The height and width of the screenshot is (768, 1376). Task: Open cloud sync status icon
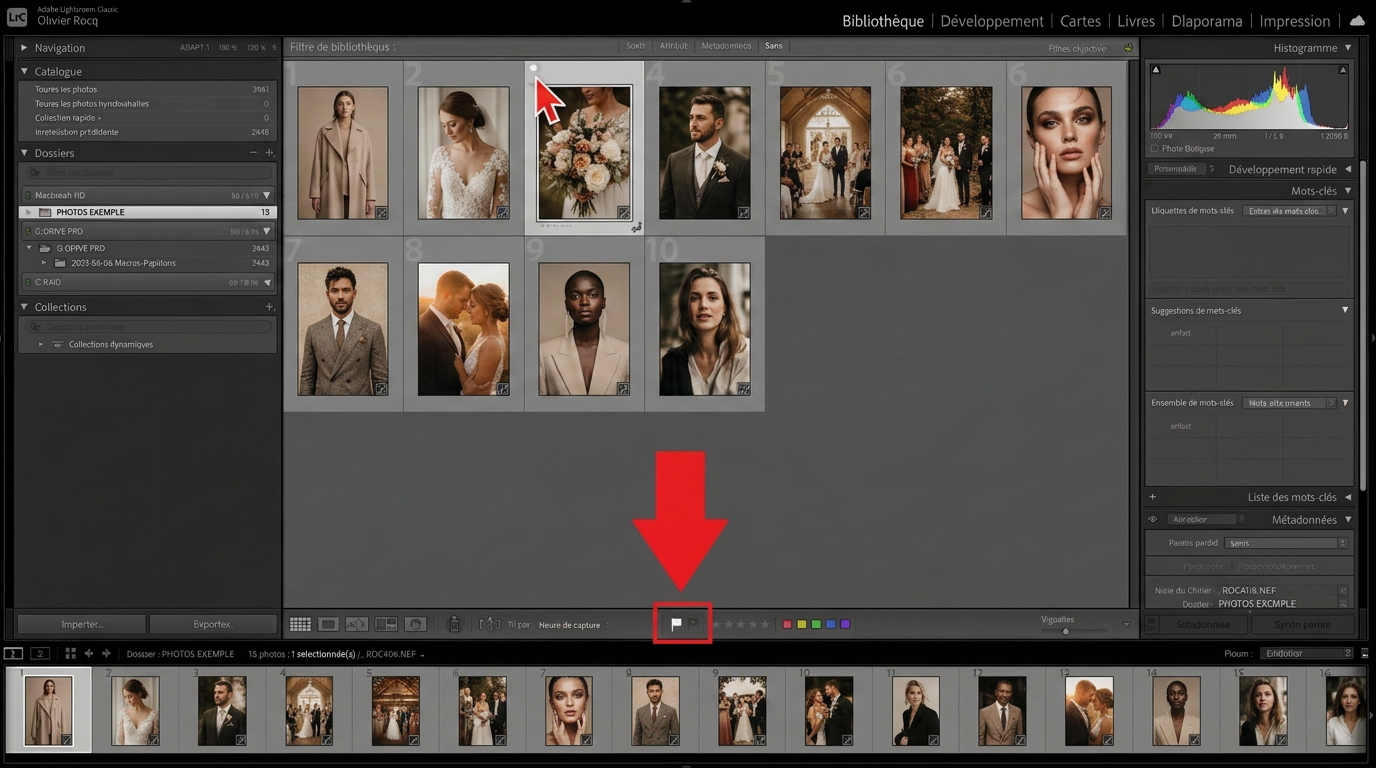(1357, 20)
